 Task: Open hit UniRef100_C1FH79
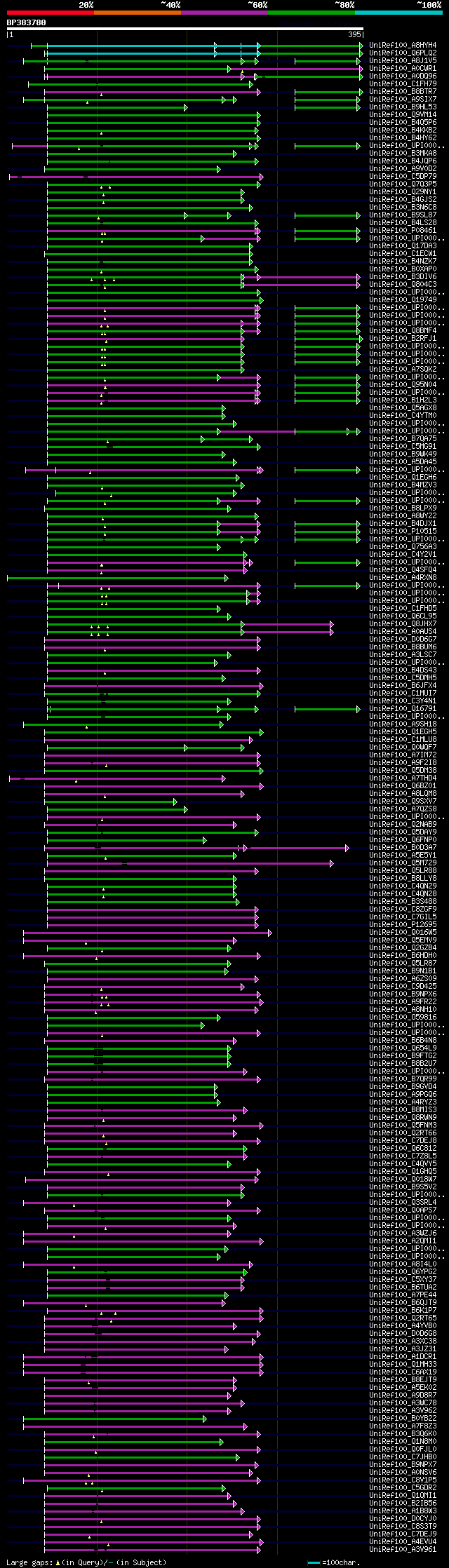(x=403, y=83)
